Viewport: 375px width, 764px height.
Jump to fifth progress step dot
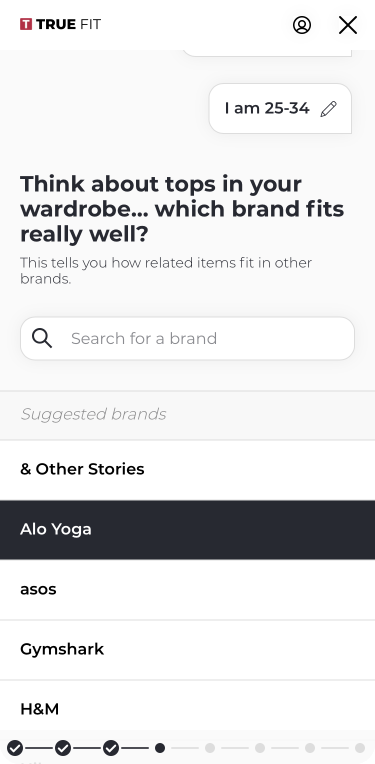pyautogui.click(x=210, y=747)
